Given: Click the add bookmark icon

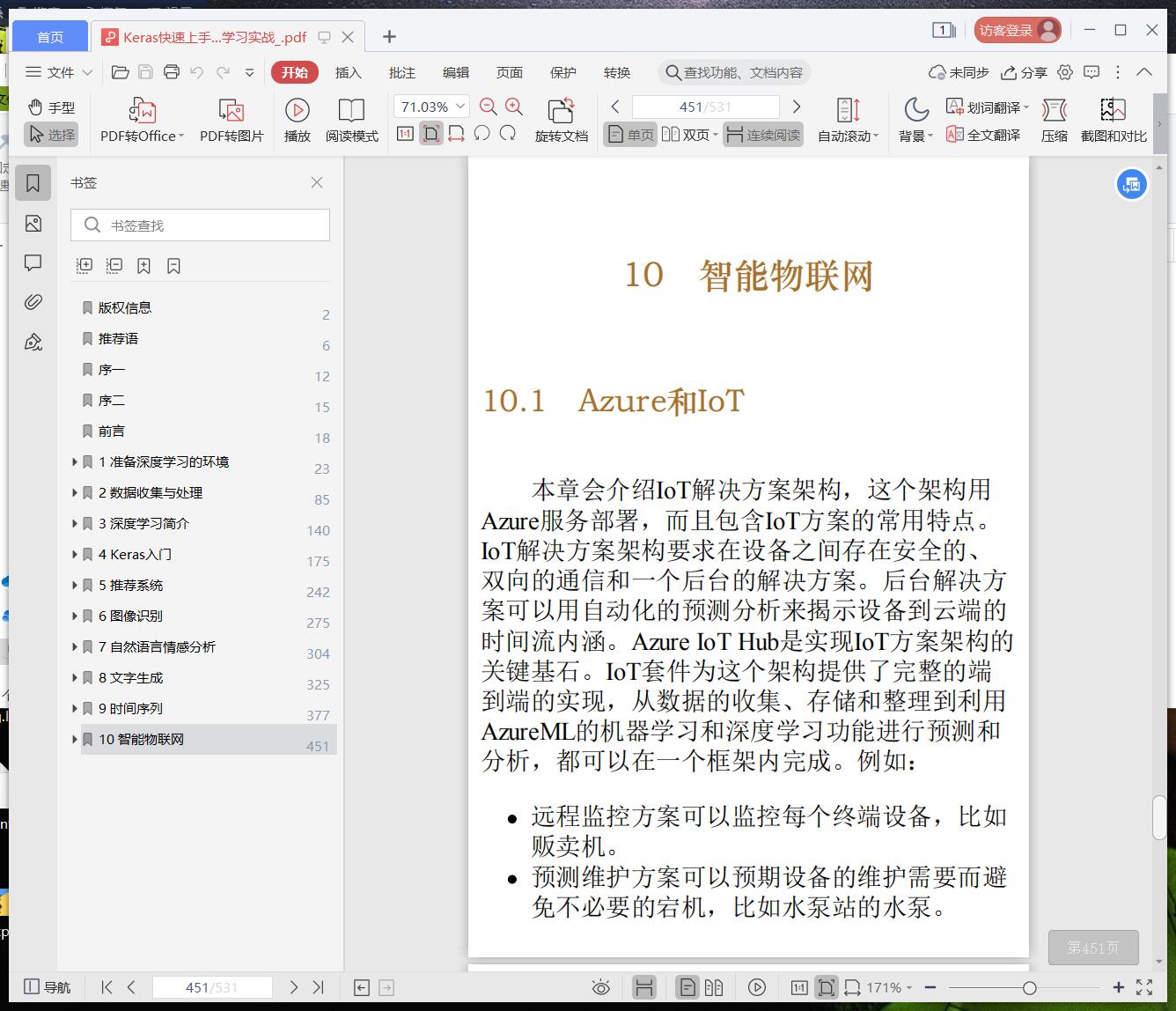Looking at the screenshot, I should tap(144, 265).
